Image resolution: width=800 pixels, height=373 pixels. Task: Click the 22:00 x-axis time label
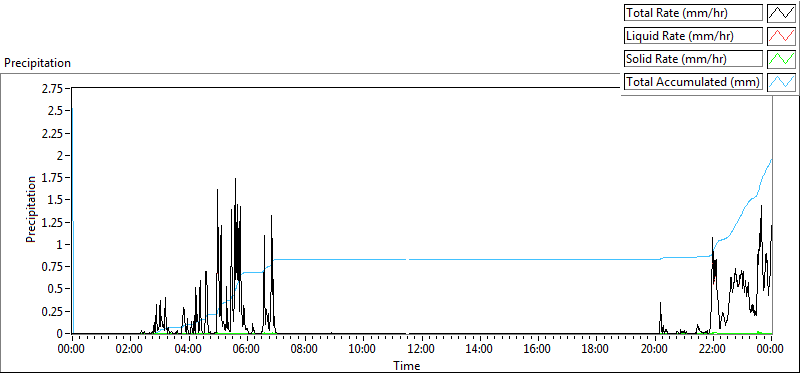point(713,350)
